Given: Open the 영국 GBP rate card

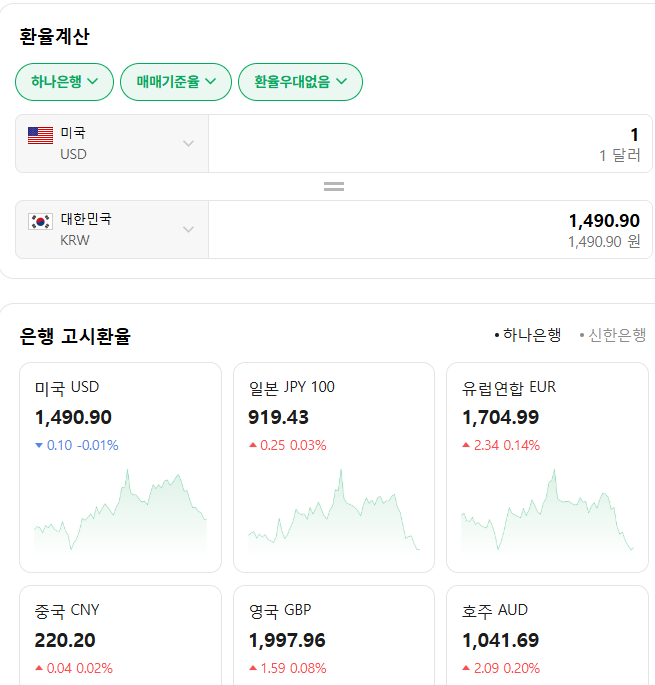Looking at the screenshot, I should tap(334, 635).
